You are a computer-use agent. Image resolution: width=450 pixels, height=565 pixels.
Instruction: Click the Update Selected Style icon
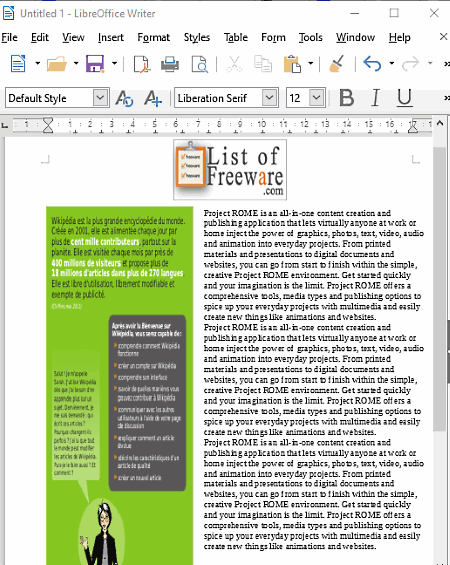pyautogui.click(x=124, y=98)
